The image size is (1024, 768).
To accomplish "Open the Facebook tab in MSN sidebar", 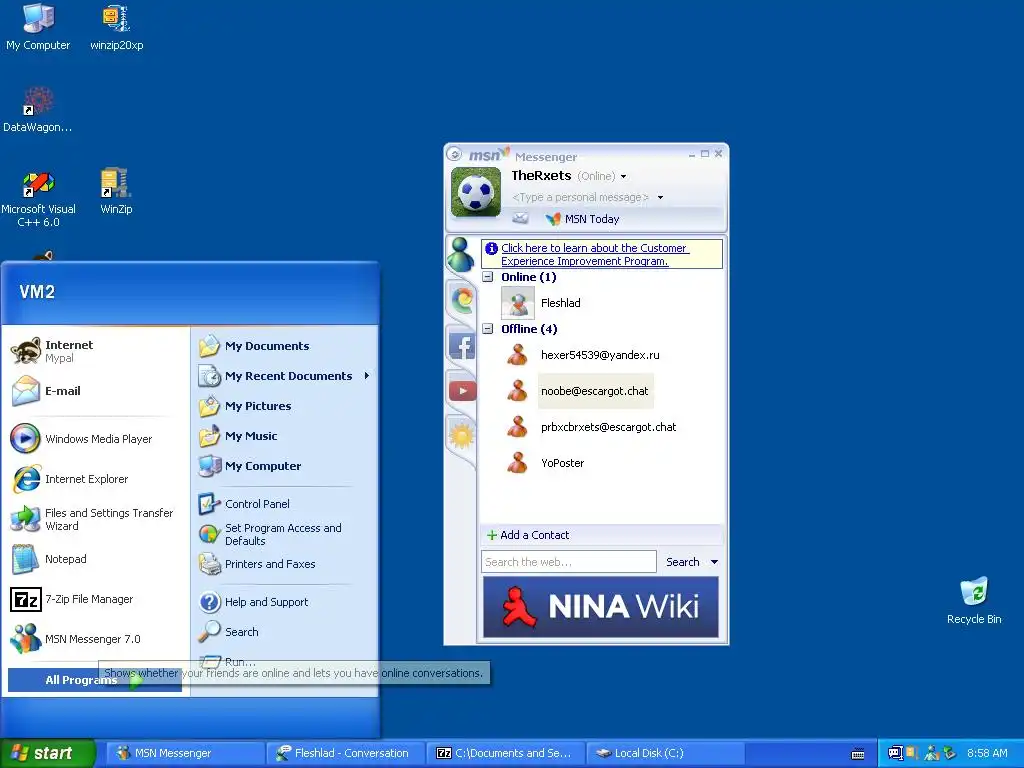I will point(462,345).
